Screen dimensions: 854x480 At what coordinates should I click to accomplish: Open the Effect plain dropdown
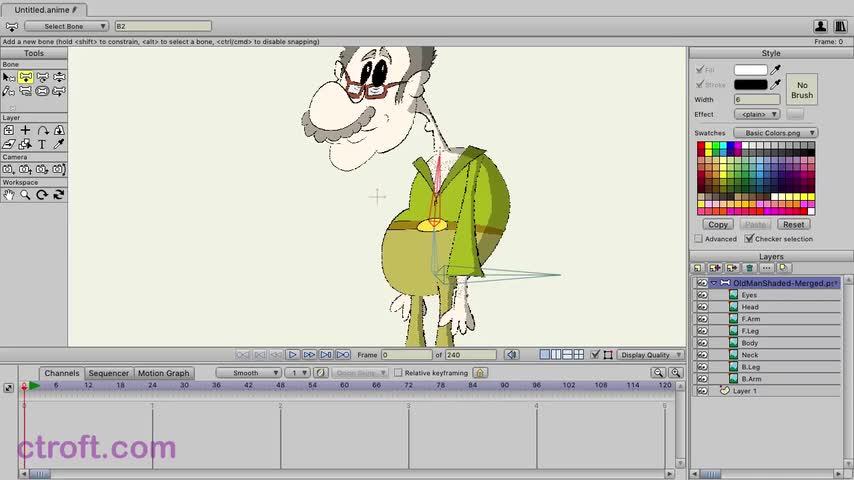coord(757,114)
